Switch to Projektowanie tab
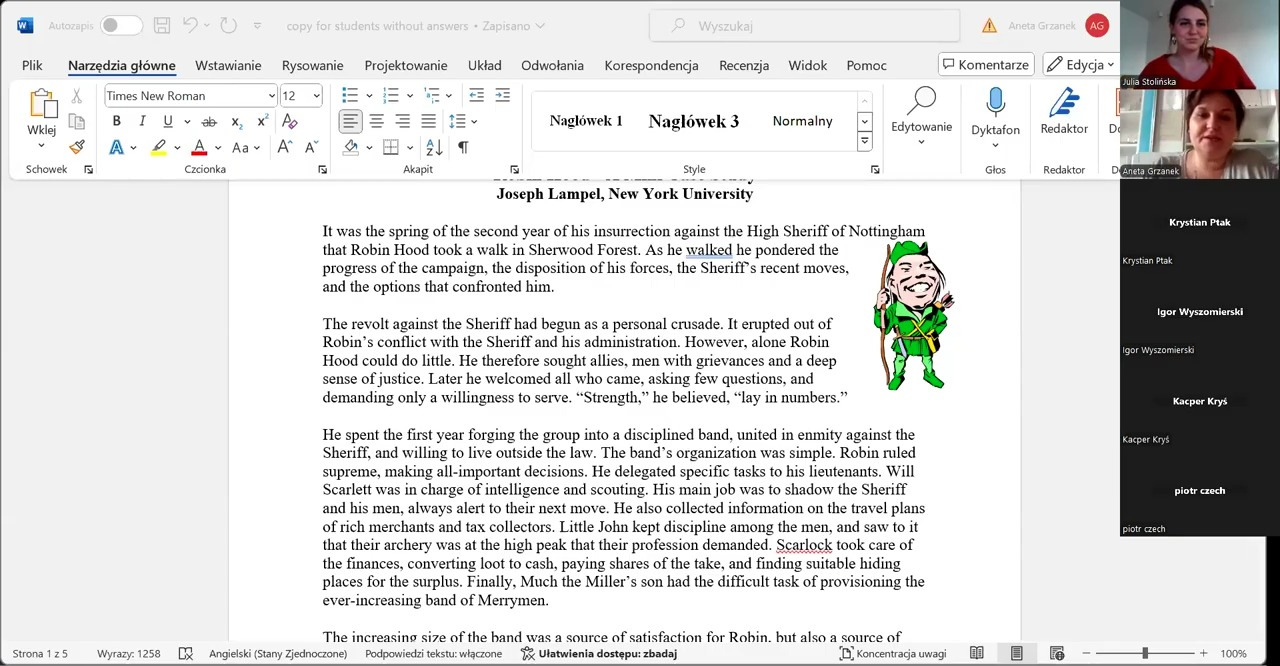 point(406,65)
